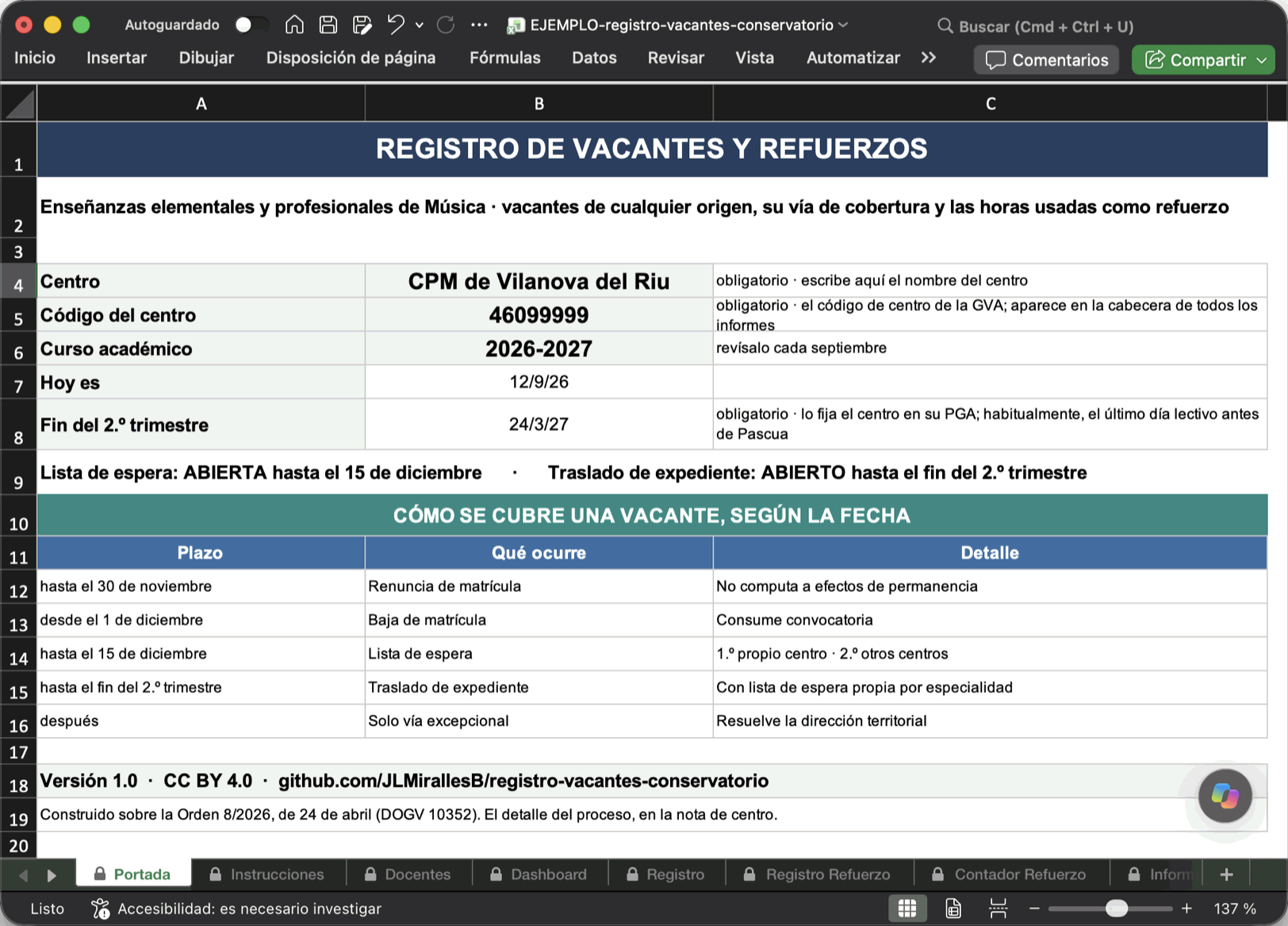
Task: Select the Registro sheet tab
Action: pyautogui.click(x=665, y=874)
